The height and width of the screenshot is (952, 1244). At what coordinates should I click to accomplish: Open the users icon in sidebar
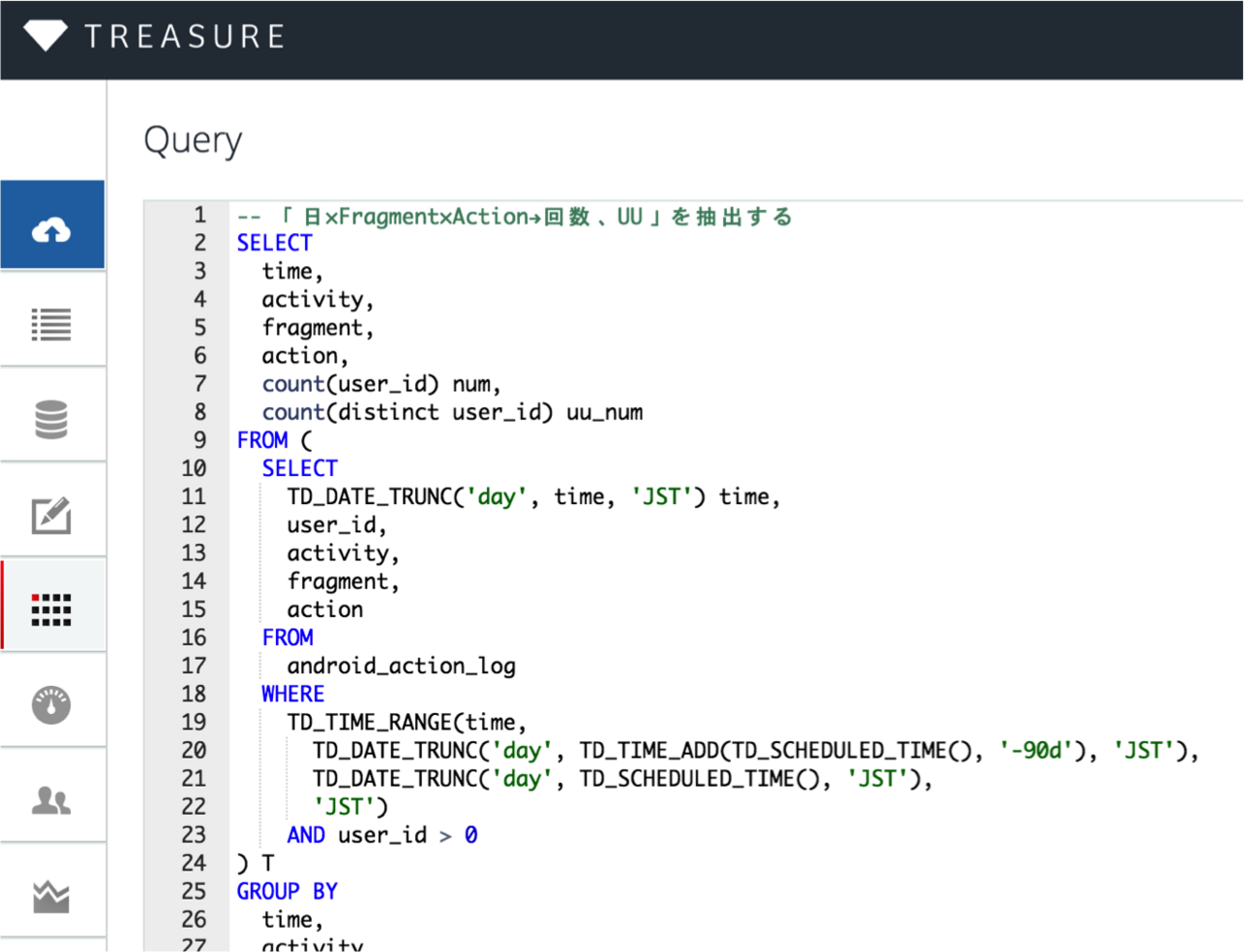point(52,800)
